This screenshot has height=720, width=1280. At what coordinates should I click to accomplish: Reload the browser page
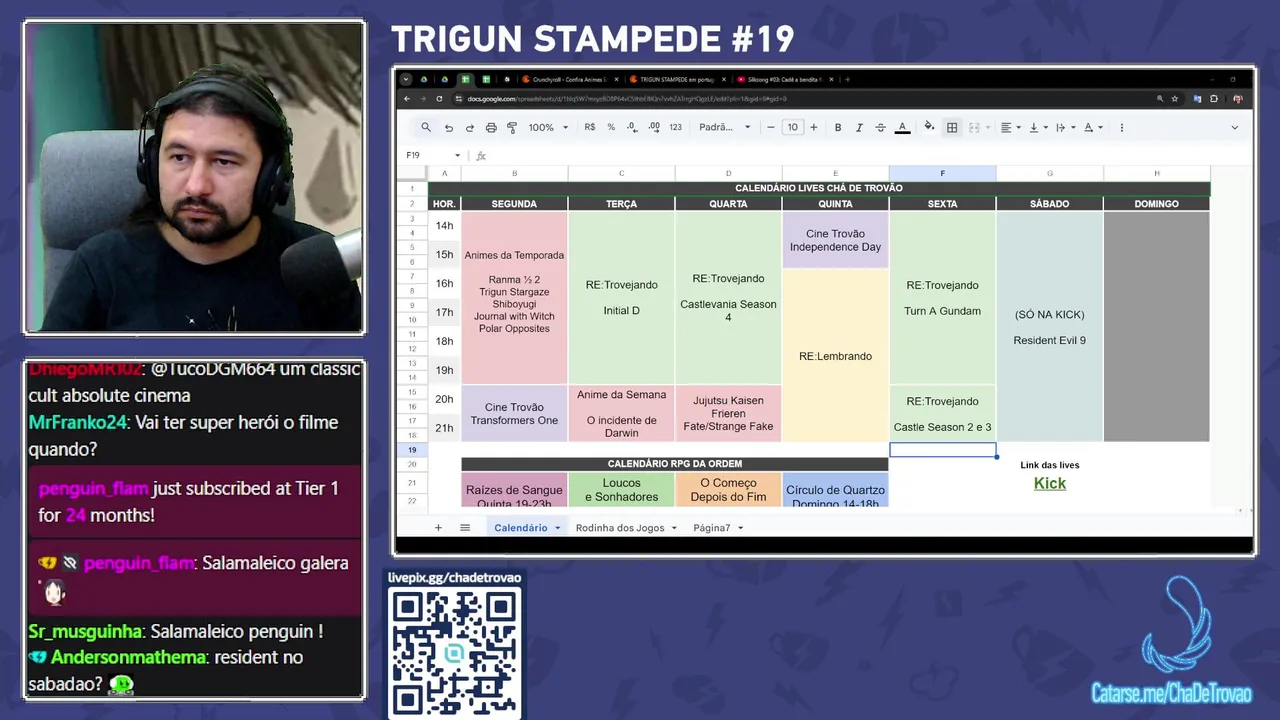pyautogui.click(x=439, y=99)
